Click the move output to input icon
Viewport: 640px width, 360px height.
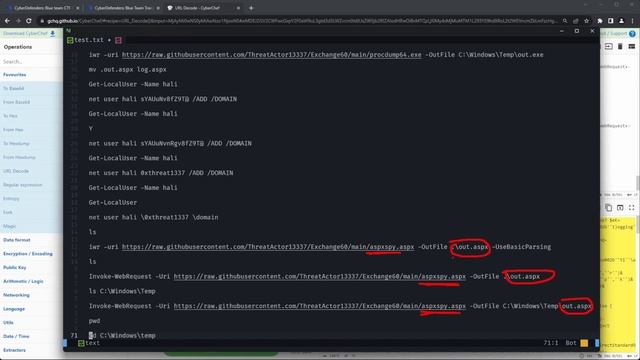pyautogui.click(x=620, y=207)
